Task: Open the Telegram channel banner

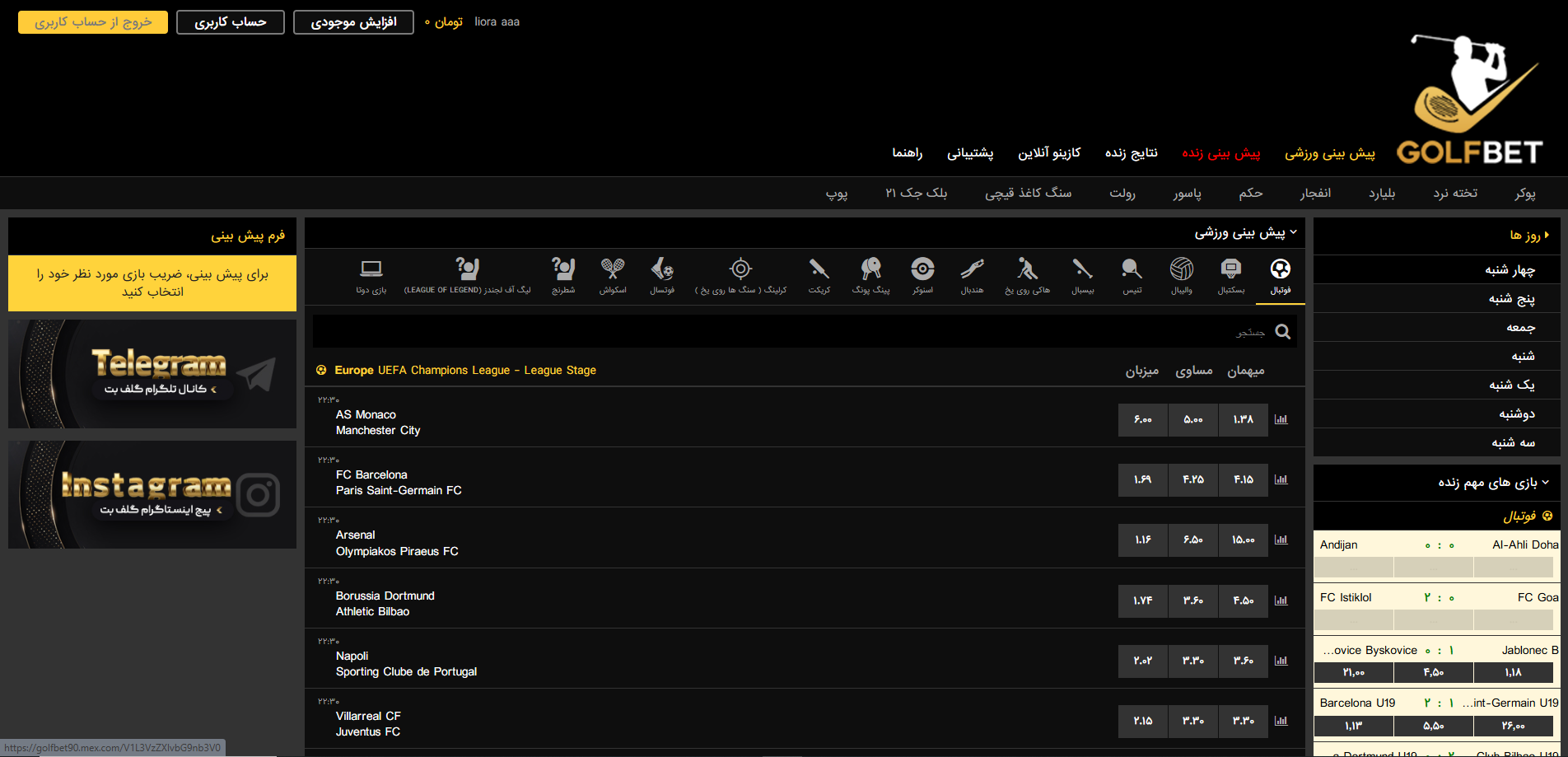Action: [152, 374]
